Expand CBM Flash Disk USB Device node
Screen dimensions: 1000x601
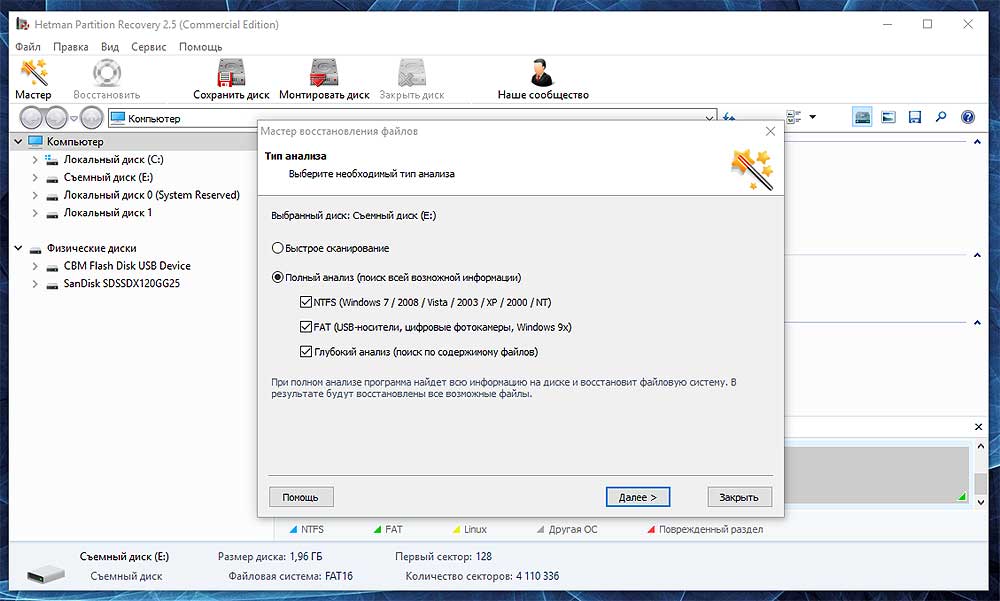[34, 266]
